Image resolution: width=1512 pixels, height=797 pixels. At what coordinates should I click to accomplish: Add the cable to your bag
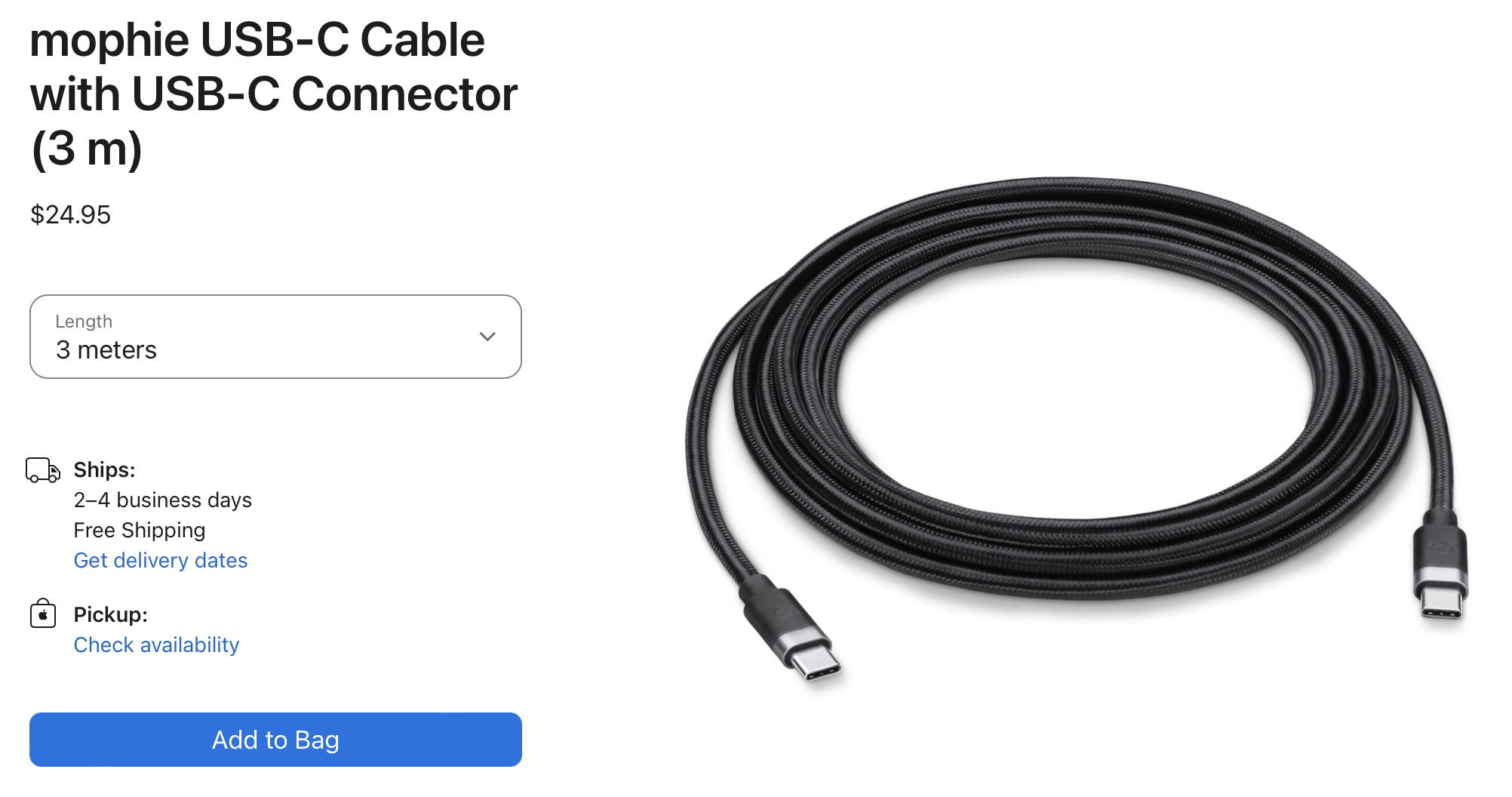click(x=275, y=740)
